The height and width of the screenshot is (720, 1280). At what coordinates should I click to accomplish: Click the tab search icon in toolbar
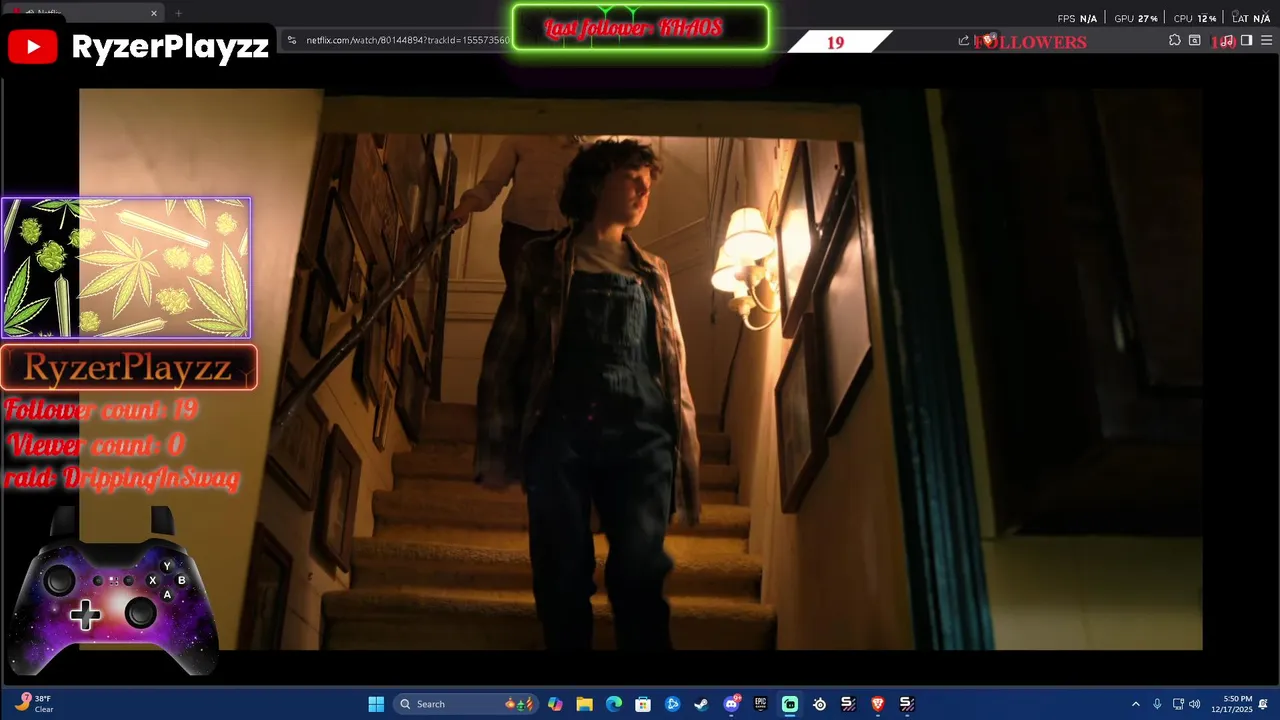click(x=1194, y=41)
